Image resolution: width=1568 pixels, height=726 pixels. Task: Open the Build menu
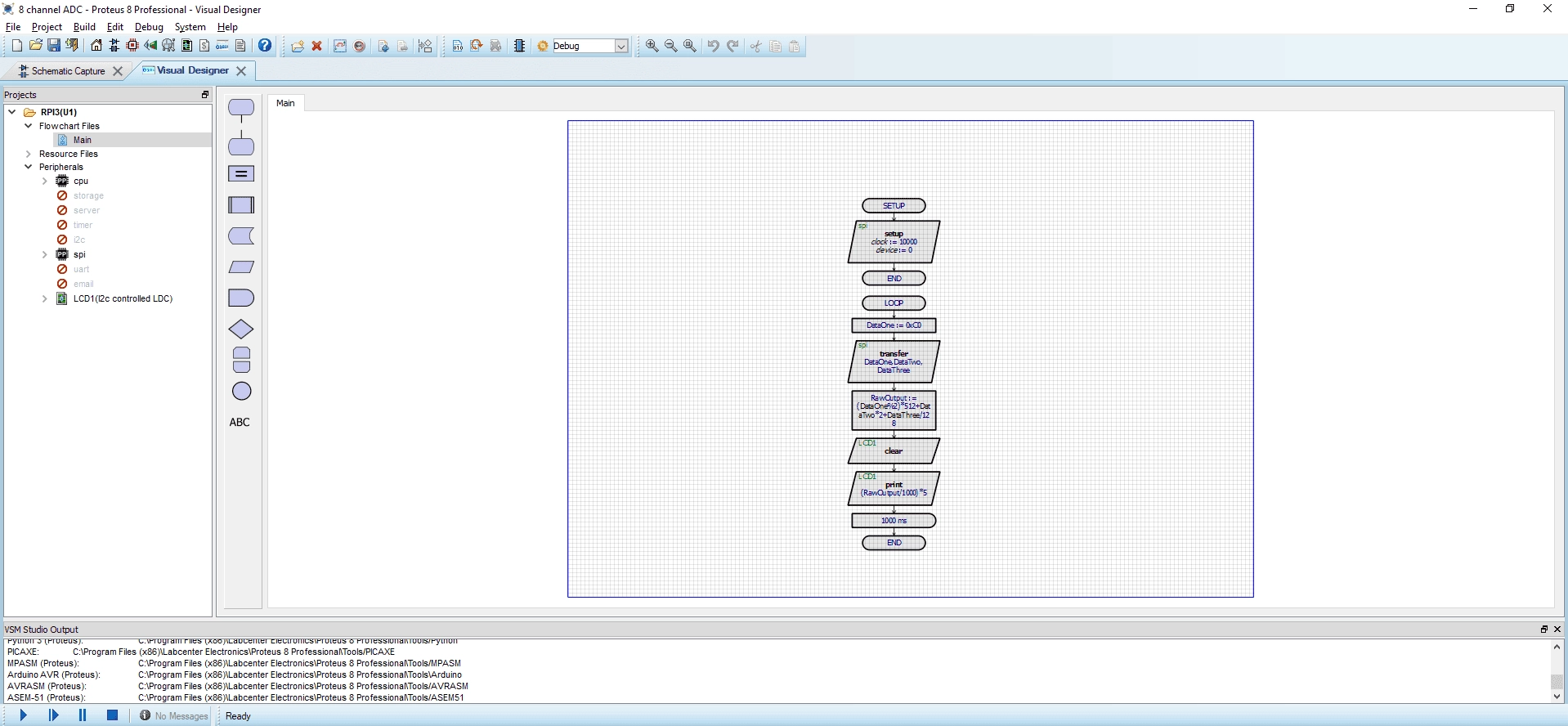(84, 27)
